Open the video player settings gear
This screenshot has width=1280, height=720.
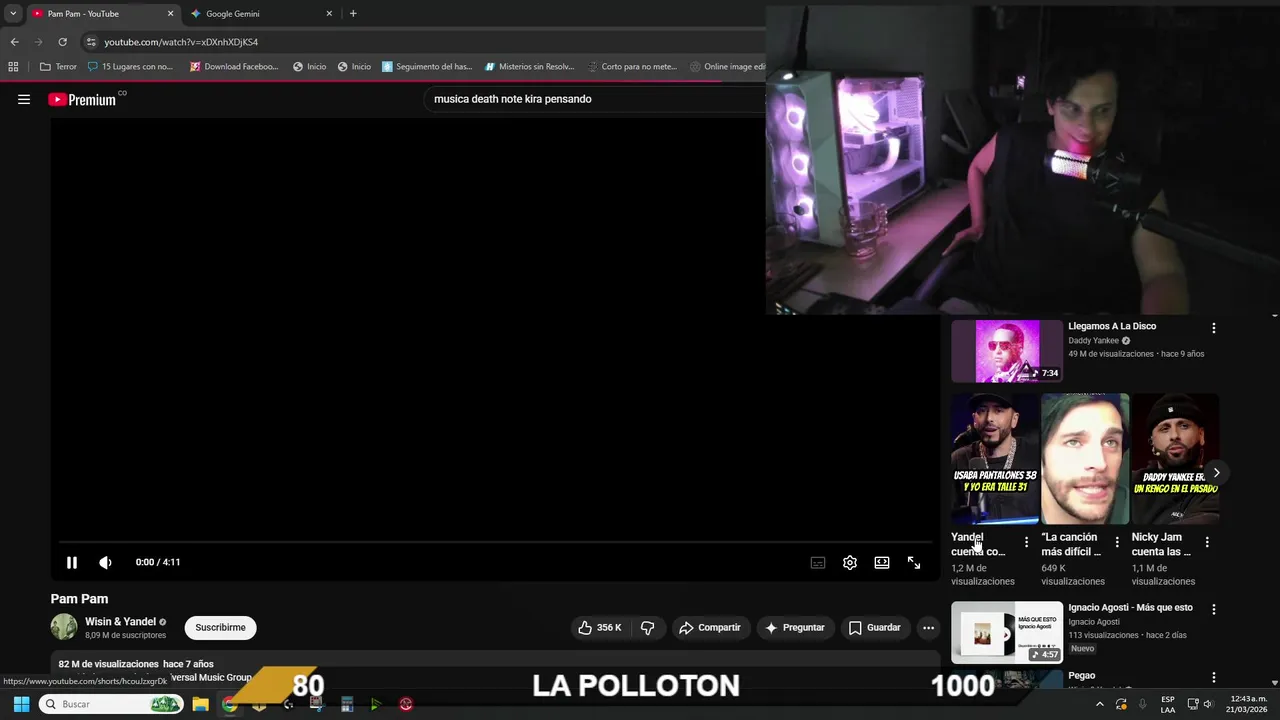850,562
